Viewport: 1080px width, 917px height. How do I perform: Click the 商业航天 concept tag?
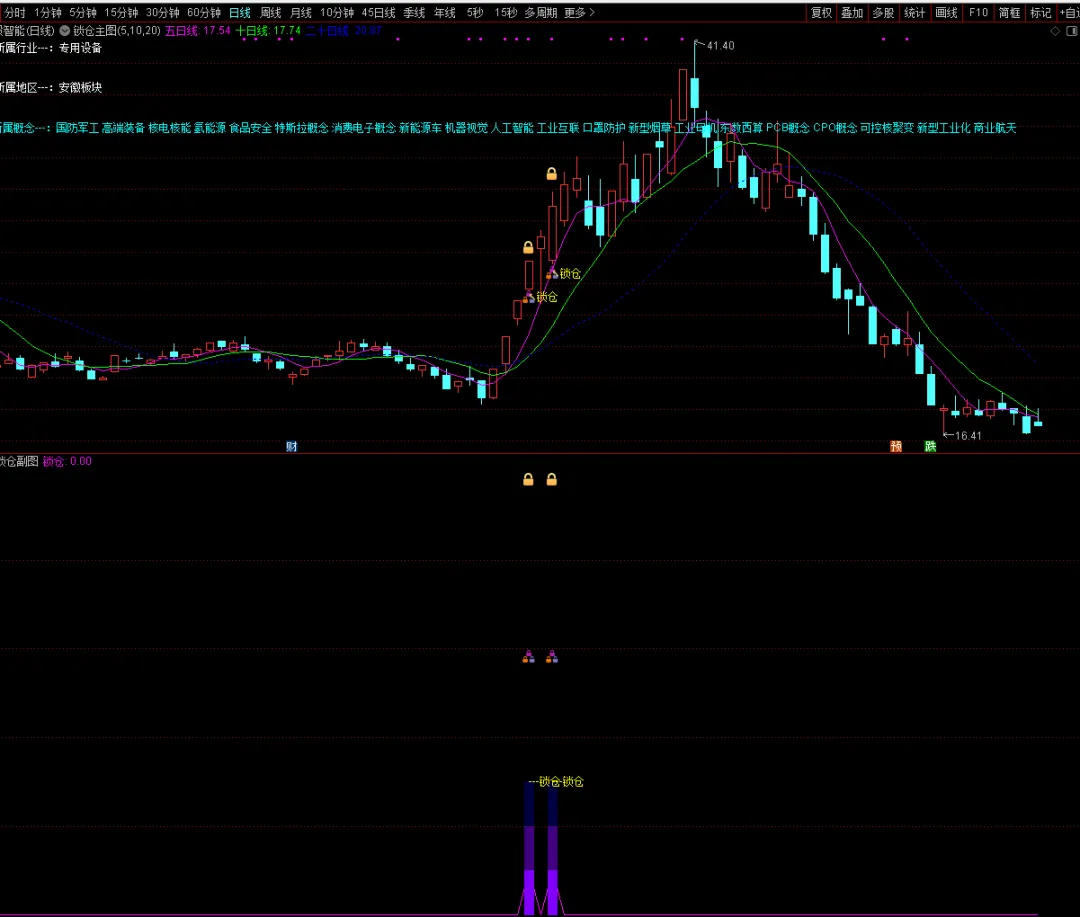[x=995, y=127]
